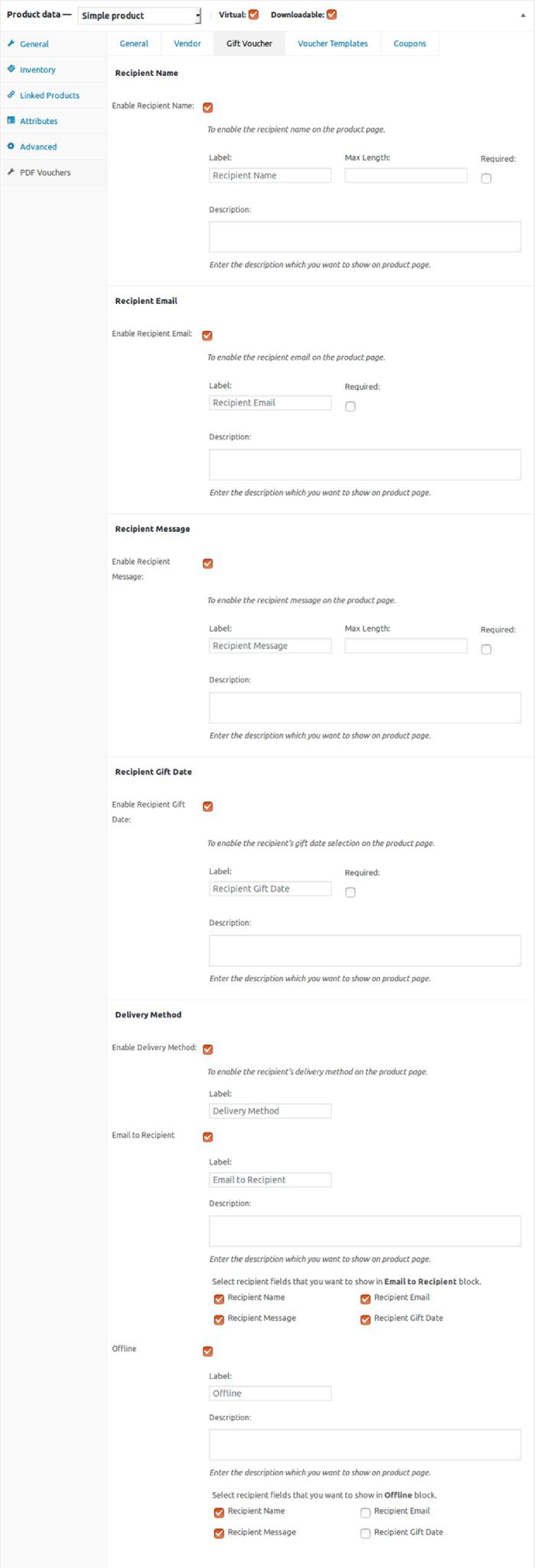Click the Advanced gear icon
The image size is (535, 1568).
[x=11, y=146]
